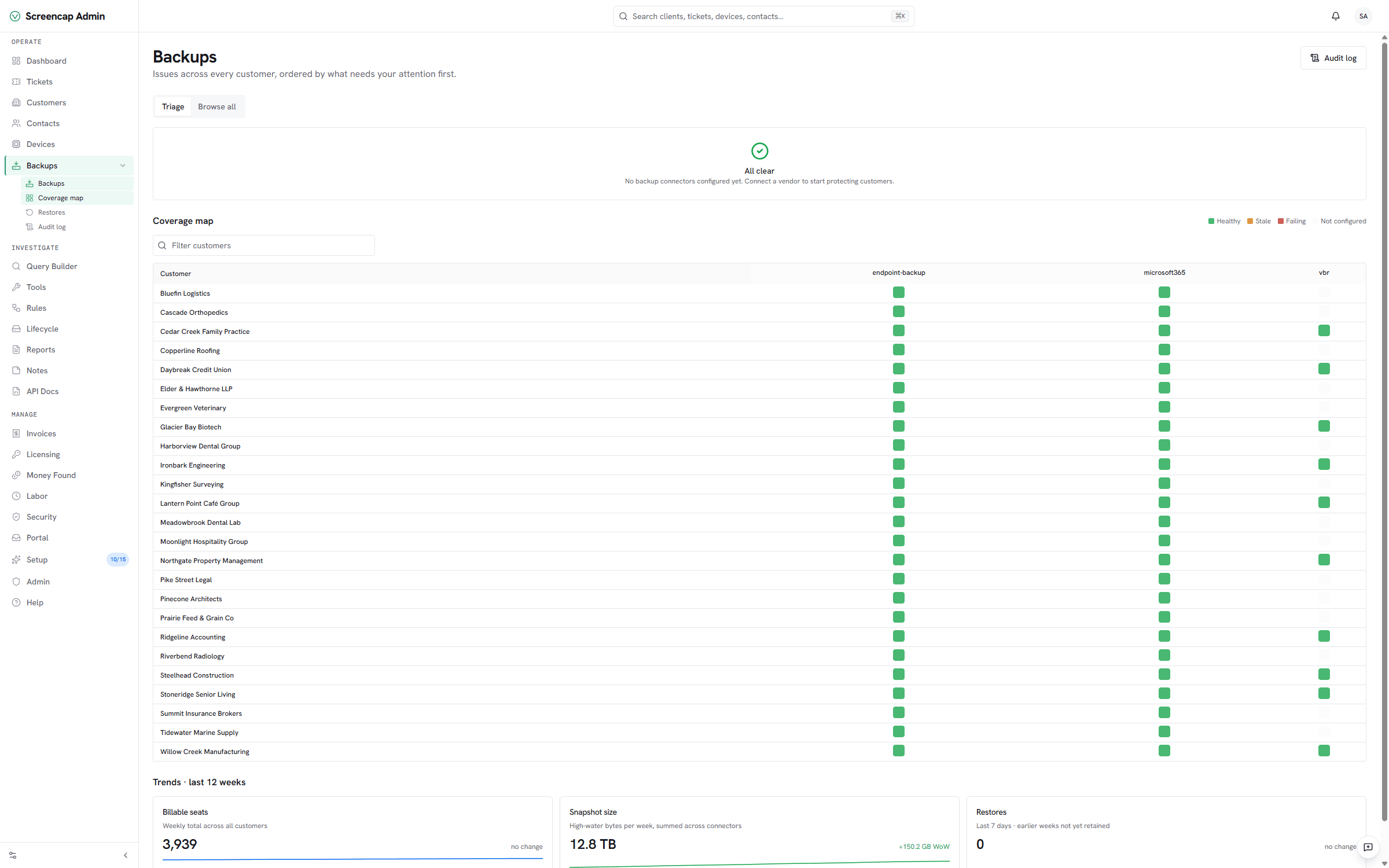Viewport: 1389px width, 868px height.
Task: Click the Not configured legend label
Action: (1343, 221)
